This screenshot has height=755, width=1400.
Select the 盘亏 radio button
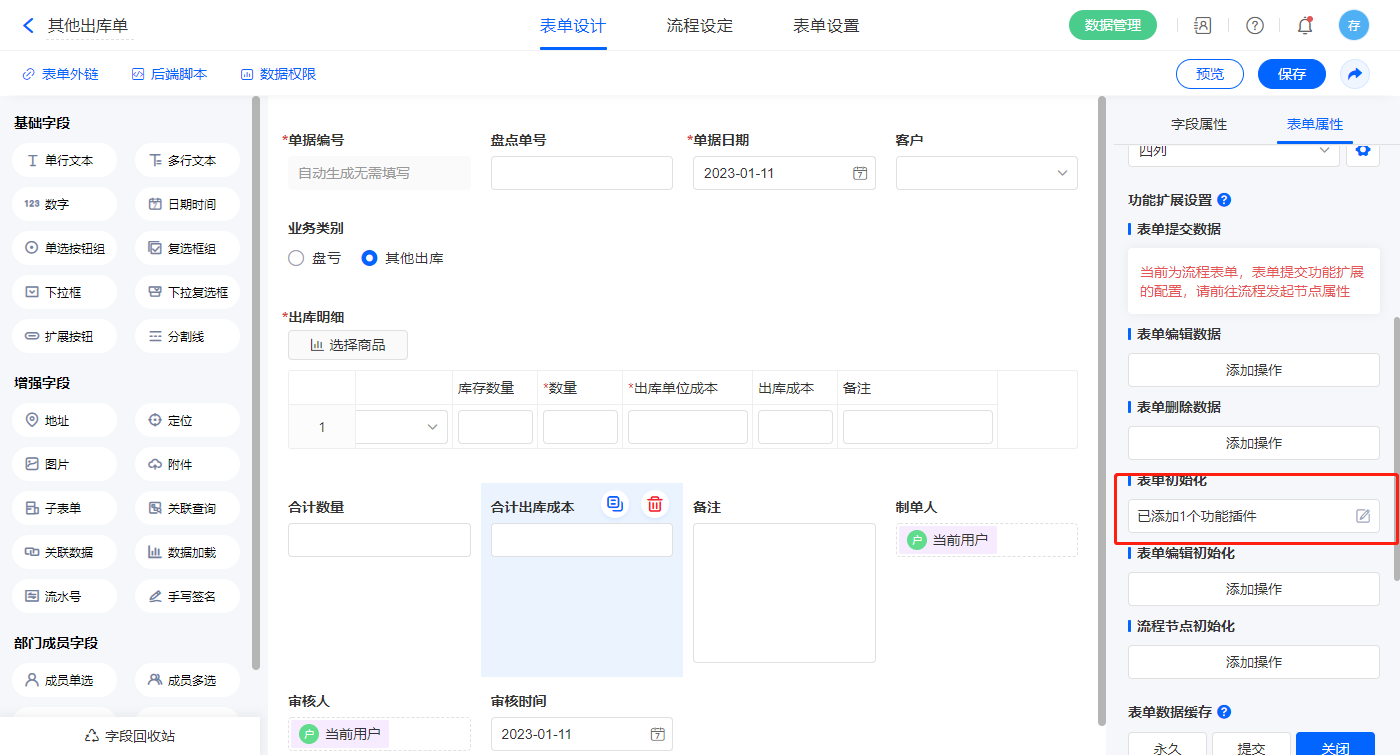point(296,258)
